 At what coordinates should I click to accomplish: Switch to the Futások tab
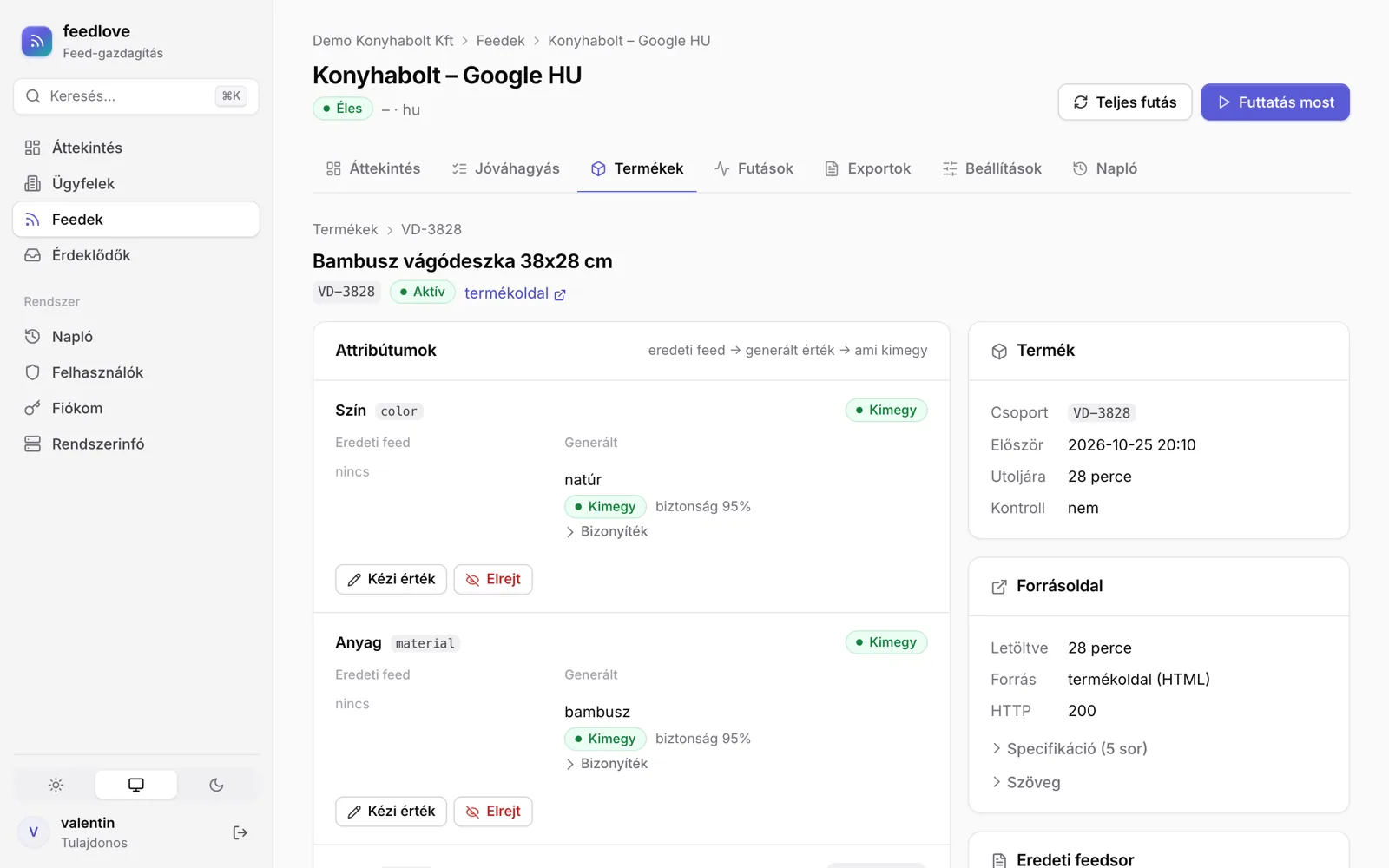pos(754,168)
